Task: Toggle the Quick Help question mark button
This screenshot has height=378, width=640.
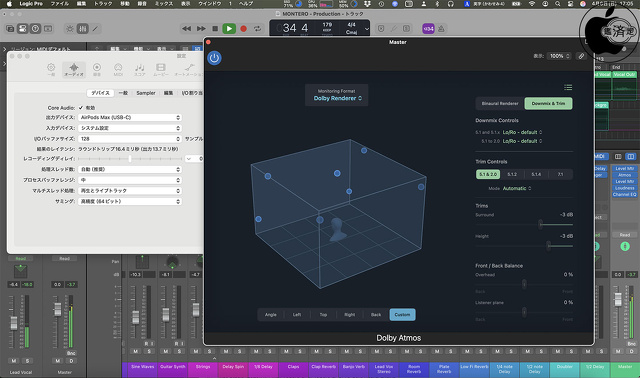Action: pos(36,29)
